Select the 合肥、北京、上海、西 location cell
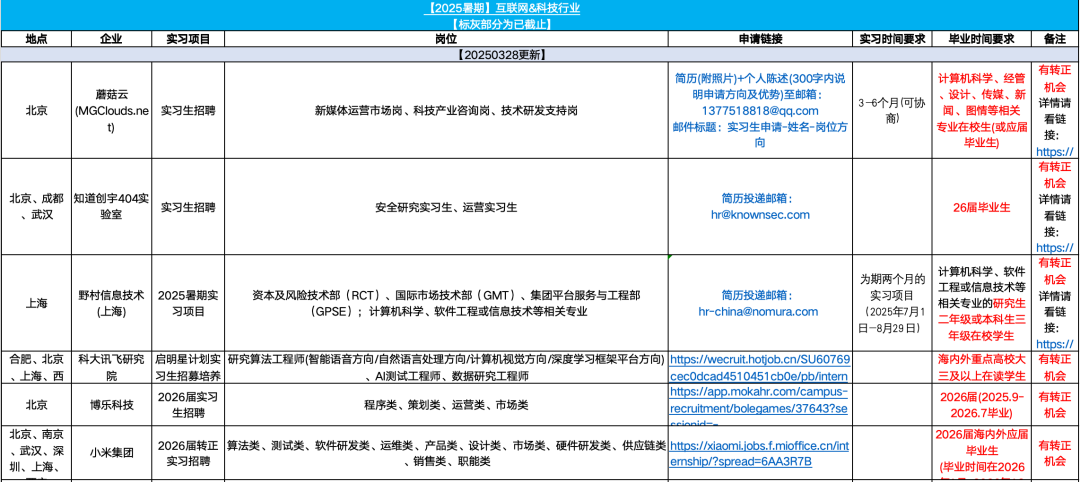1080x482 pixels. tap(36, 367)
